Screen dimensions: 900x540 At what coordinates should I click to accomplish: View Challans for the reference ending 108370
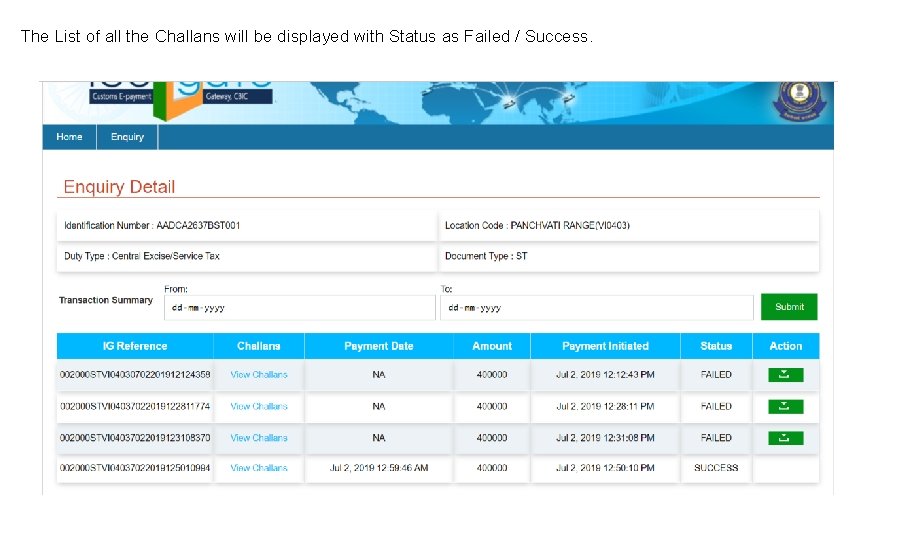click(x=259, y=438)
